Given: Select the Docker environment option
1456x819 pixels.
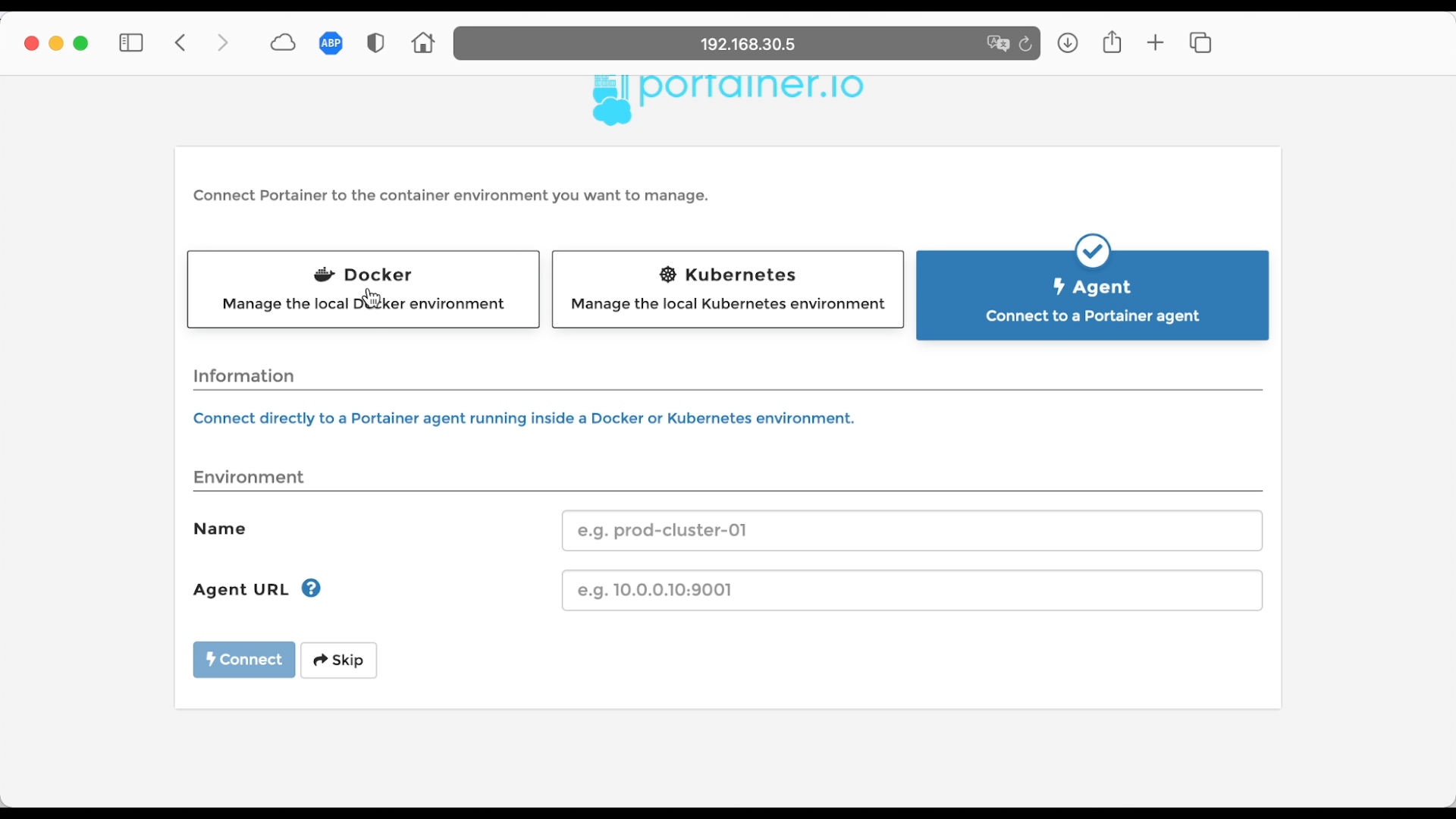Looking at the screenshot, I should coord(363,289).
